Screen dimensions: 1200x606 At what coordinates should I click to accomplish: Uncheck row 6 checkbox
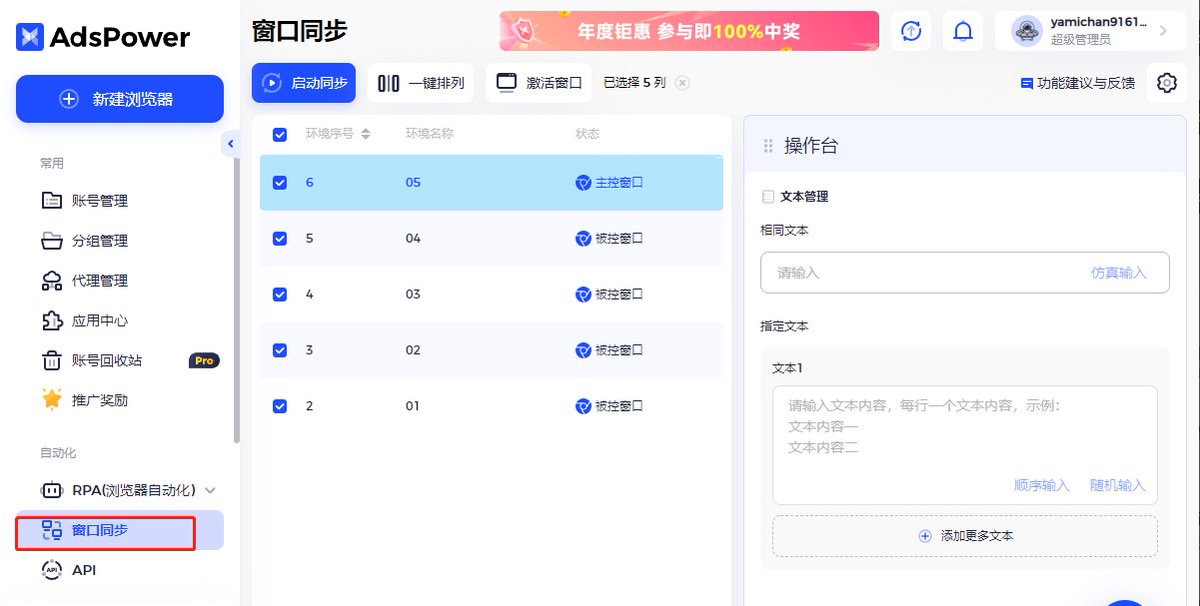[x=280, y=183]
